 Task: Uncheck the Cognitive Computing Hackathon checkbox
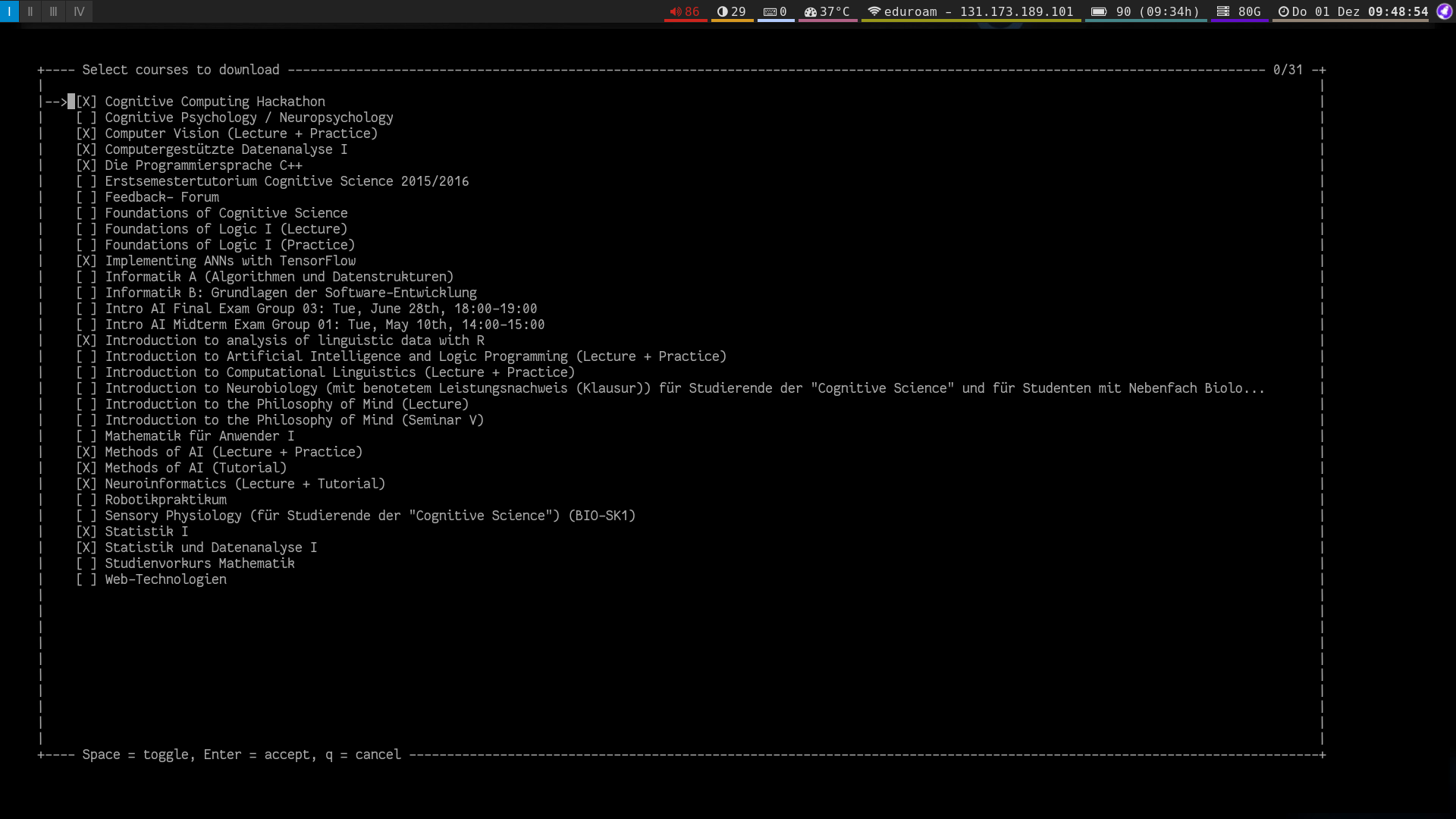pyautogui.click(x=86, y=102)
